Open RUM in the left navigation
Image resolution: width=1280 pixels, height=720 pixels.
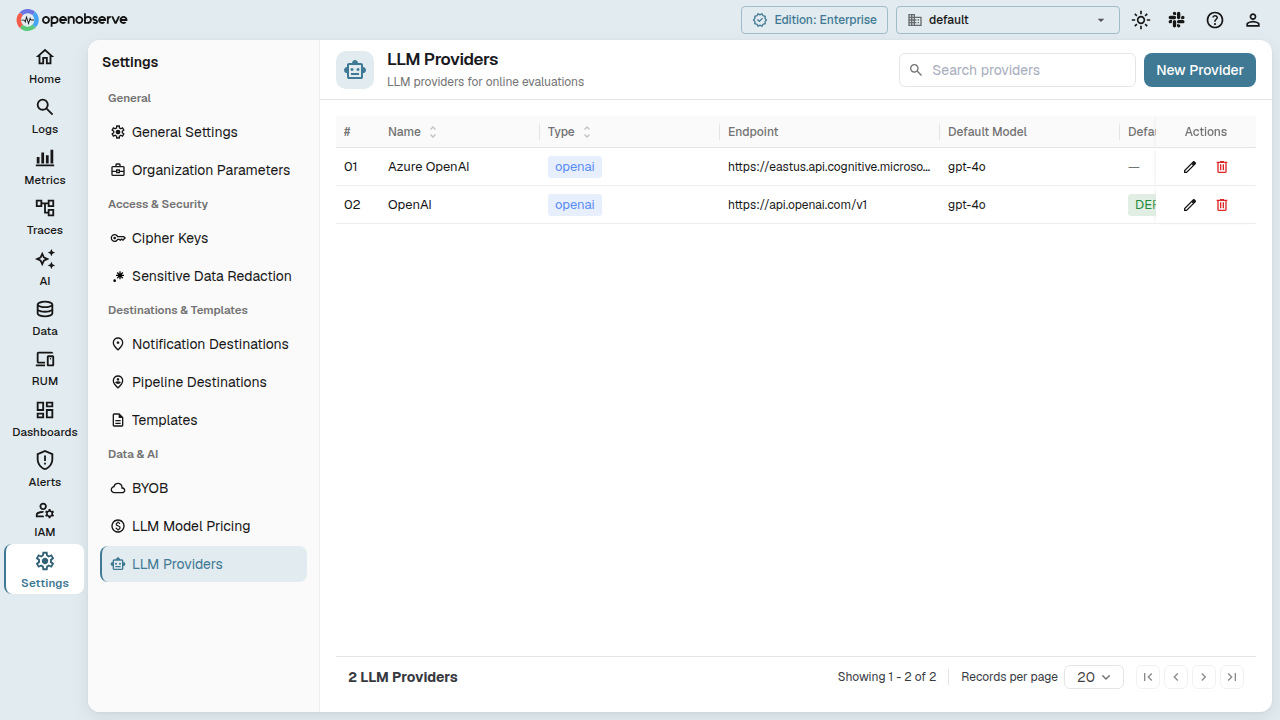(x=44, y=368)
